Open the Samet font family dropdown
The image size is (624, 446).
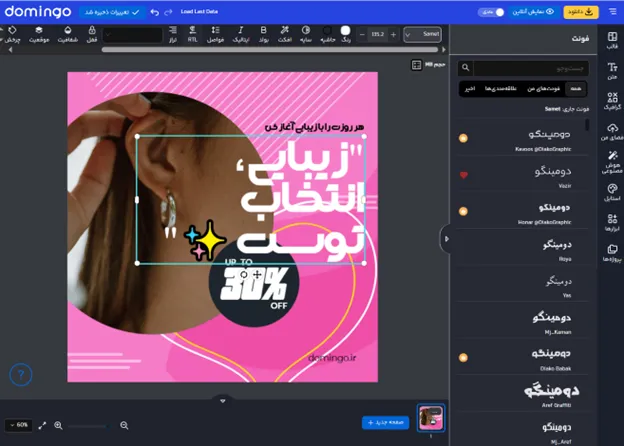click(x=422, y=35)
